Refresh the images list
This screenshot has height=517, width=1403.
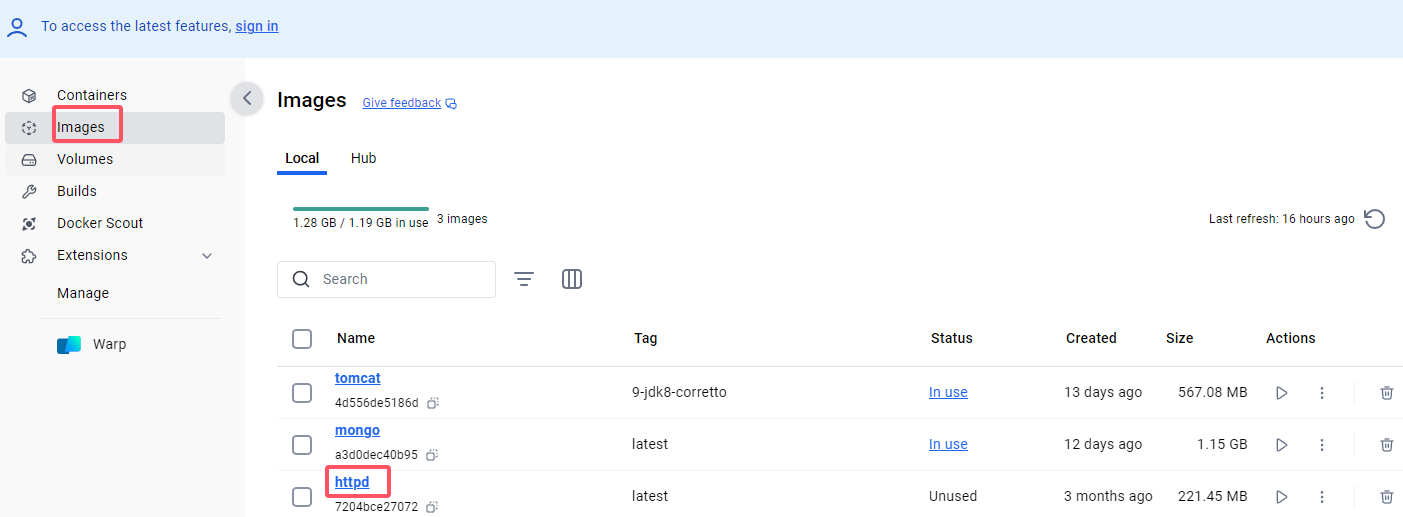pos(1375,219)
